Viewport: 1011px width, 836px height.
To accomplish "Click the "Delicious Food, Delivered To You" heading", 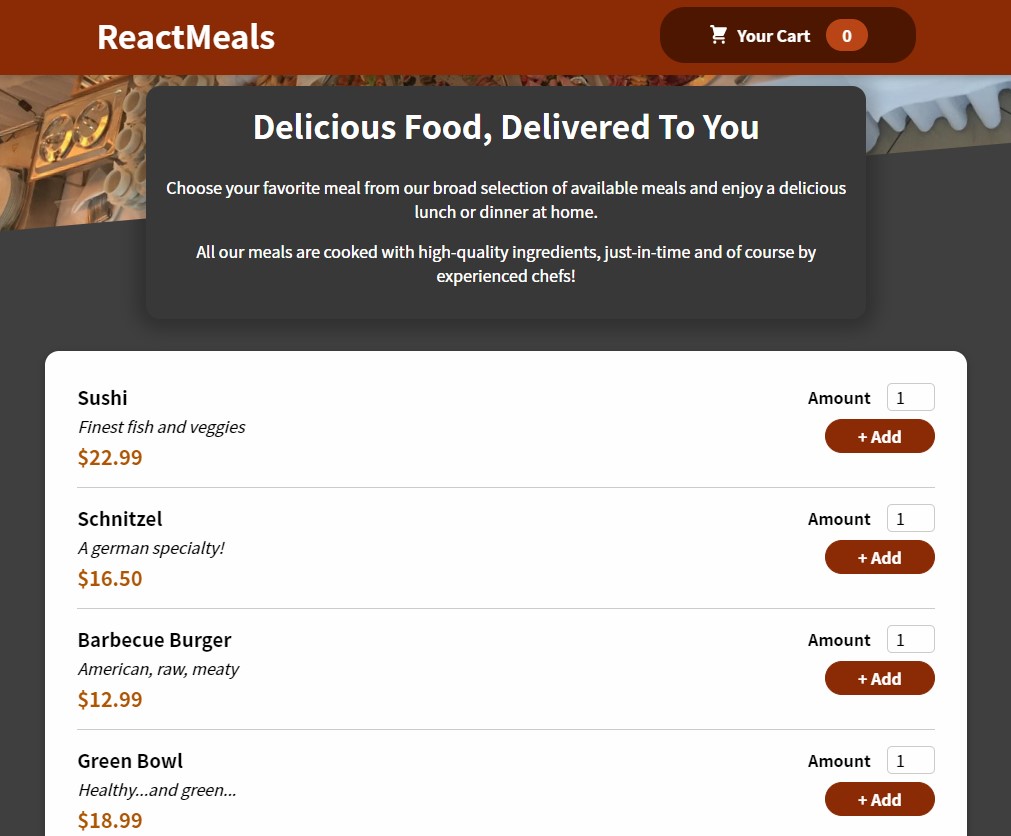I will point(506,128).
